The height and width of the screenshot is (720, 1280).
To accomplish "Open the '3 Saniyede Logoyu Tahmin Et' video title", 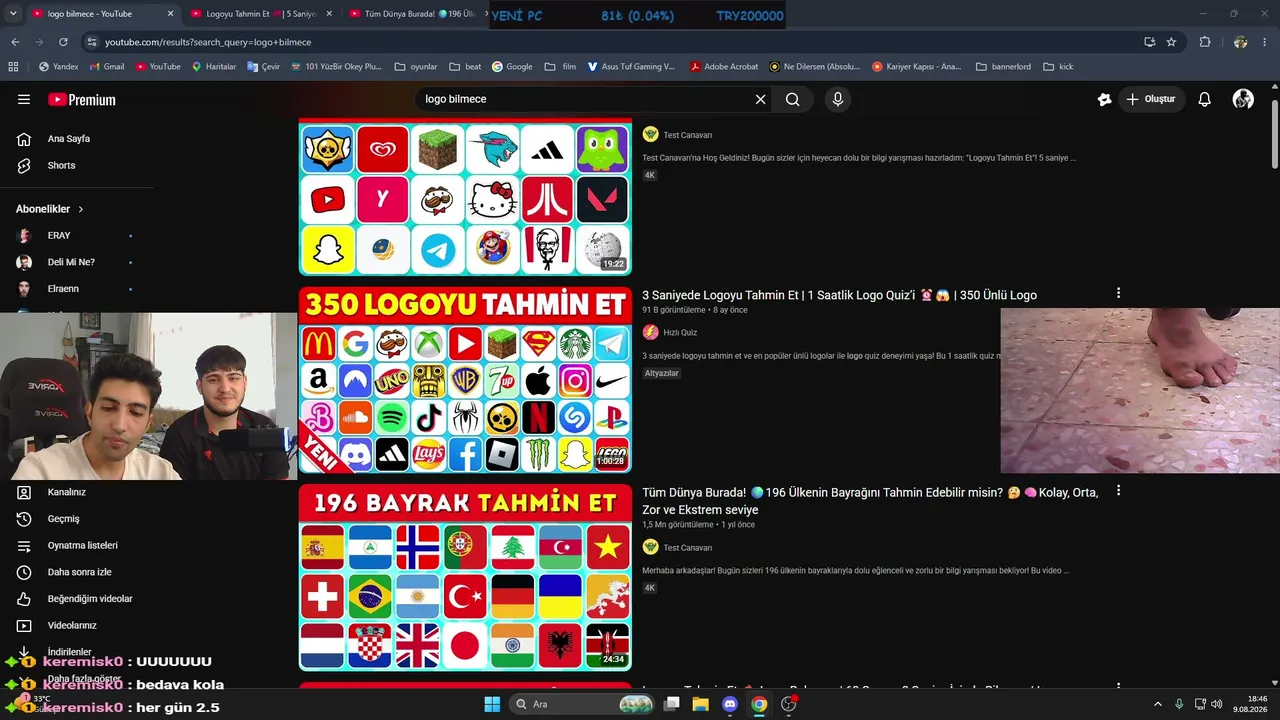I will click(x=839, y=295).
